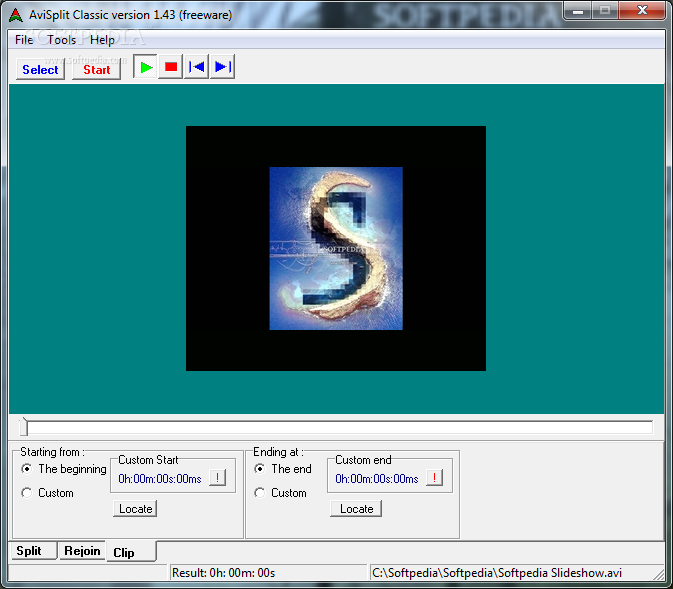Click the red Start button
673x589 pixels.
click(x=97, y=70)
